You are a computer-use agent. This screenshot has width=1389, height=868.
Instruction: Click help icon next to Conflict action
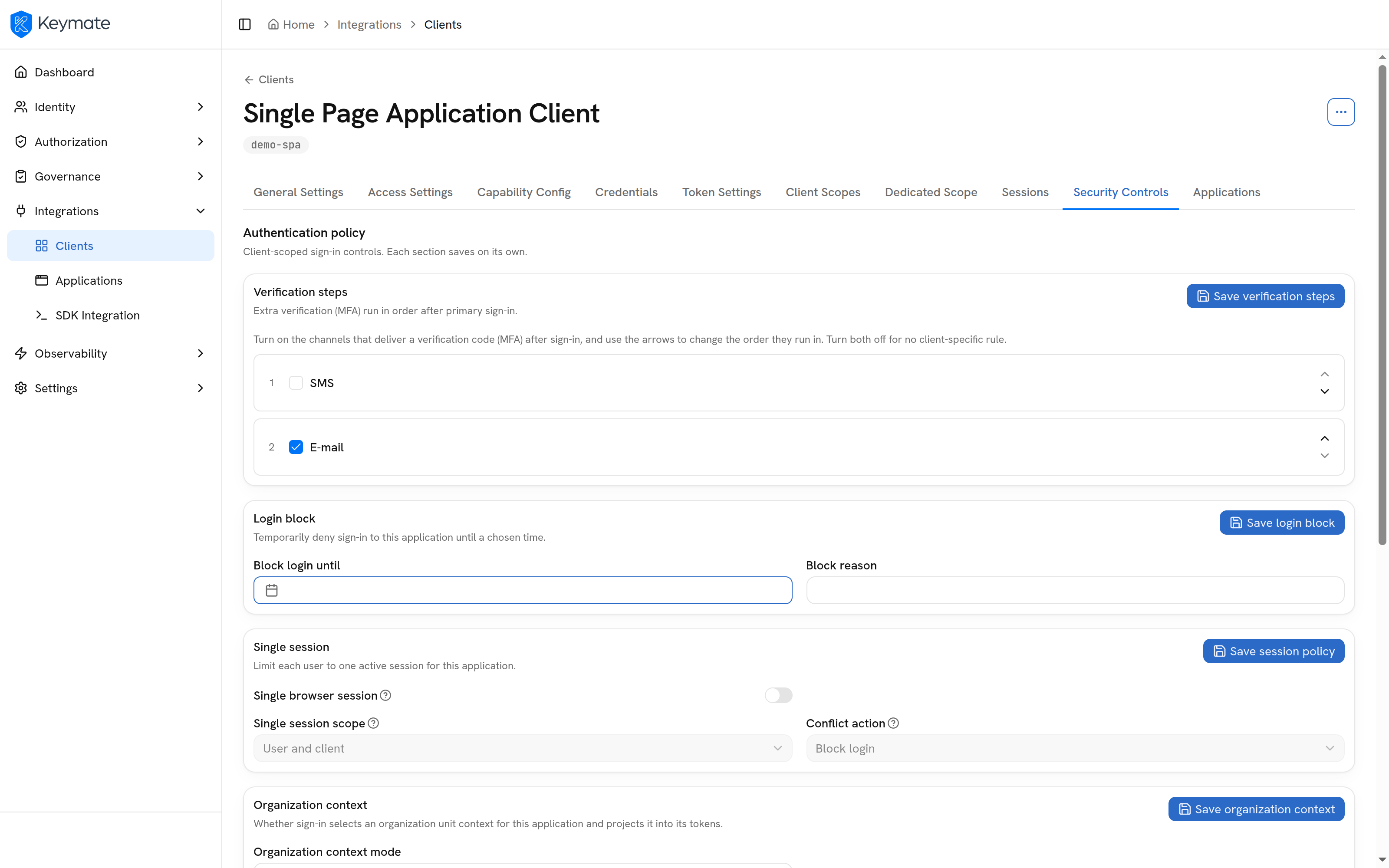click(x=893, y=723)
